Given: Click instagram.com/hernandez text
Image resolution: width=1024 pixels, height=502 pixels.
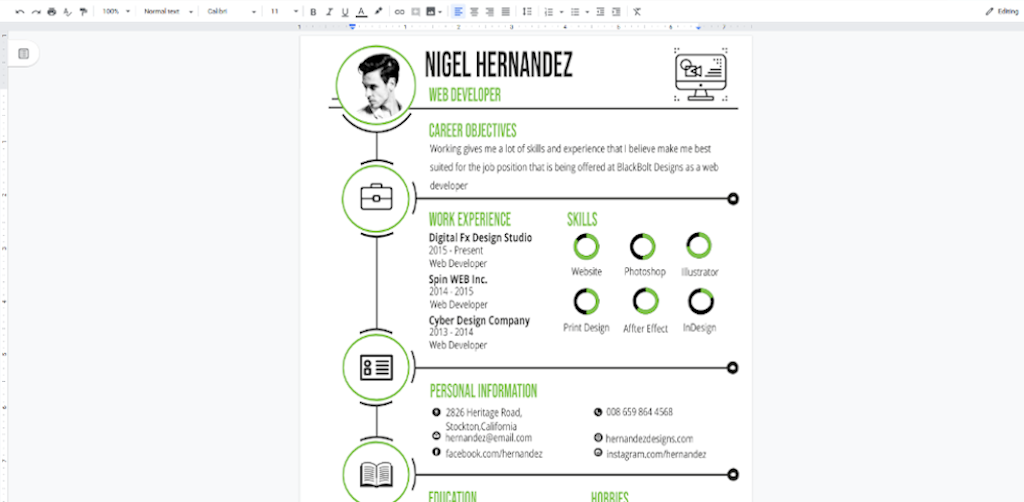Looking at the screenshot, I should click(x=656, y=454).
